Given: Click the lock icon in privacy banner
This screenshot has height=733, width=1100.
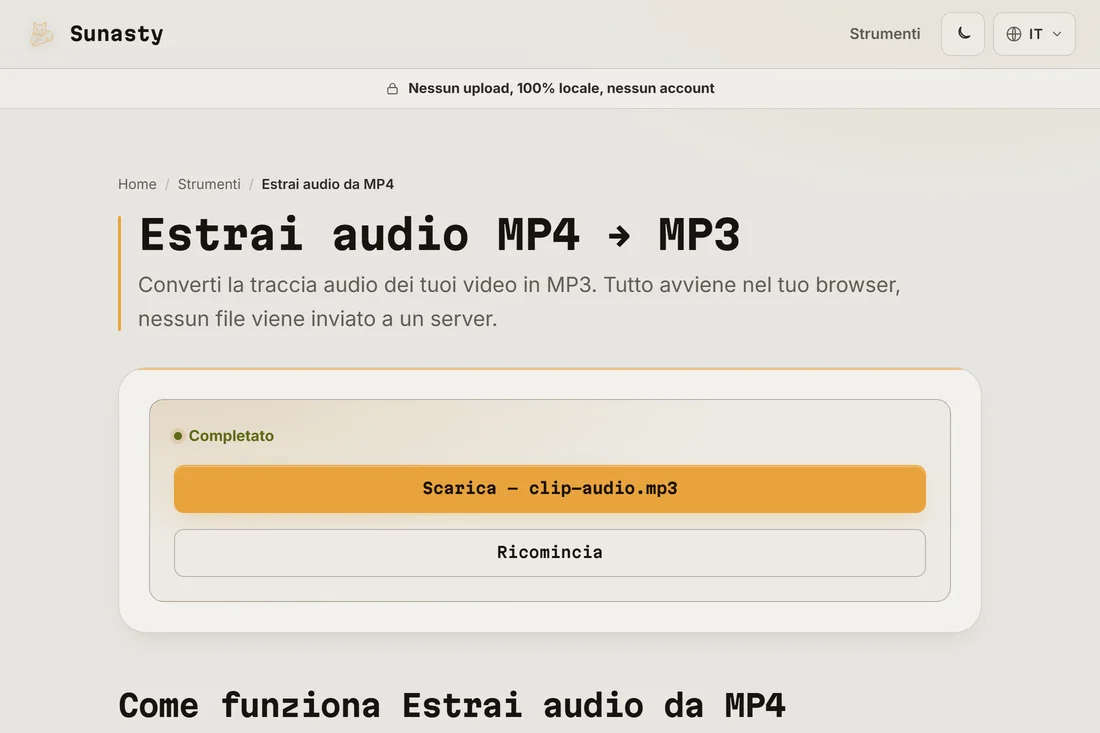Looking at the screenshot, I should tap(392, 88).
